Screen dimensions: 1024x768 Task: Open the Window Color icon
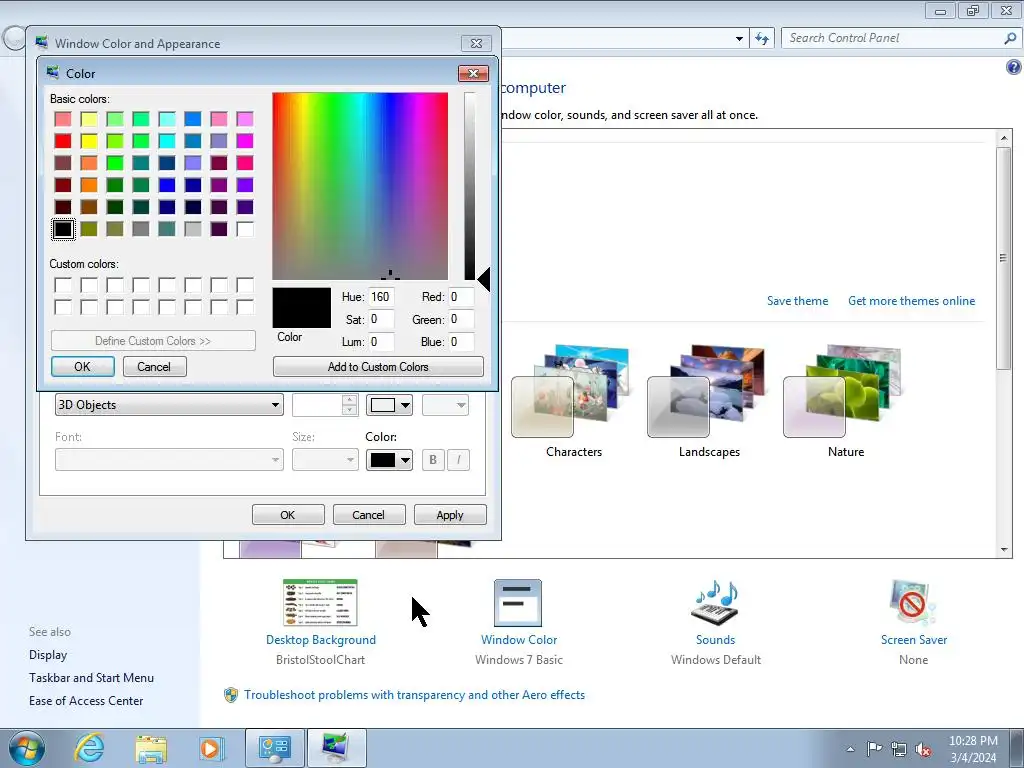(x=518, y=603)
